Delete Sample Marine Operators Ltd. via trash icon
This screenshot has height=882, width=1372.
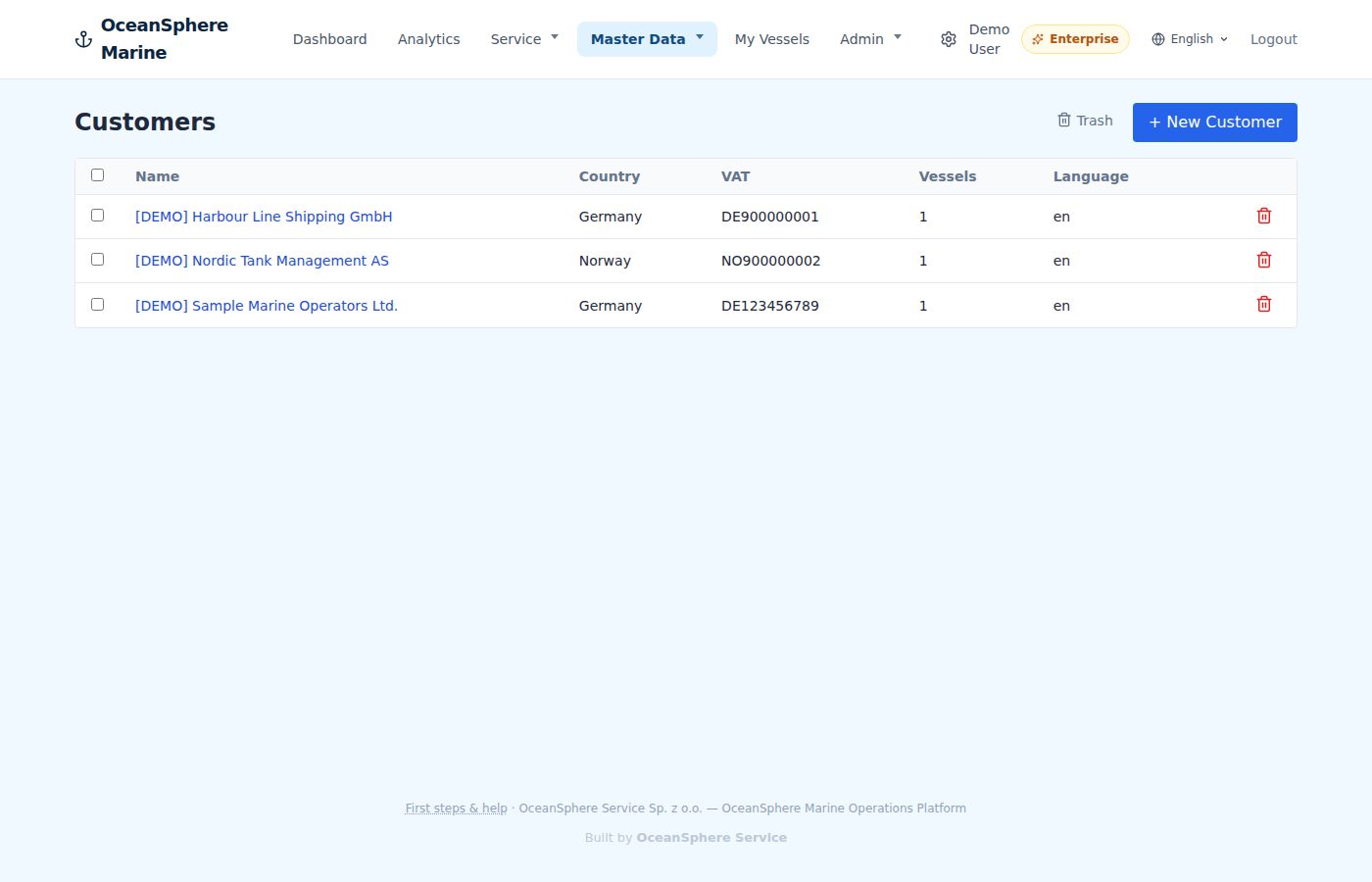1264,304
